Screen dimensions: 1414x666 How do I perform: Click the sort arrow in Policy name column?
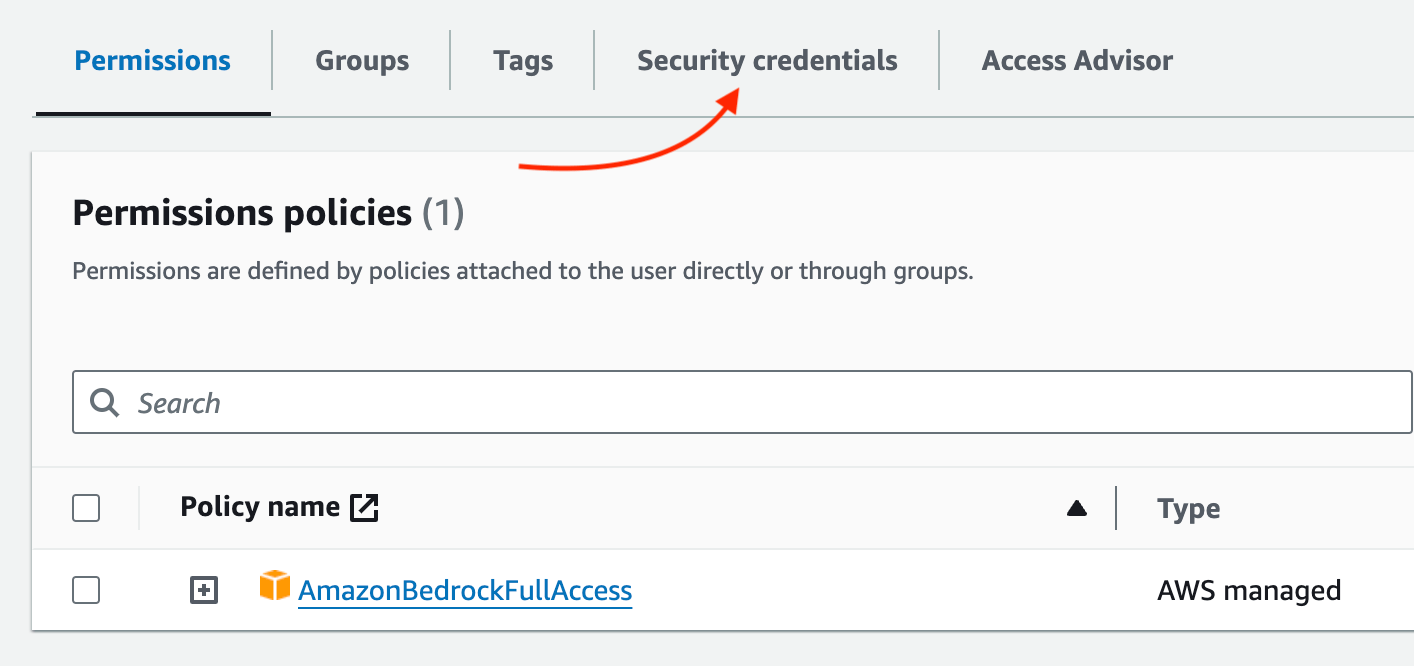(x=1077, y=509)
